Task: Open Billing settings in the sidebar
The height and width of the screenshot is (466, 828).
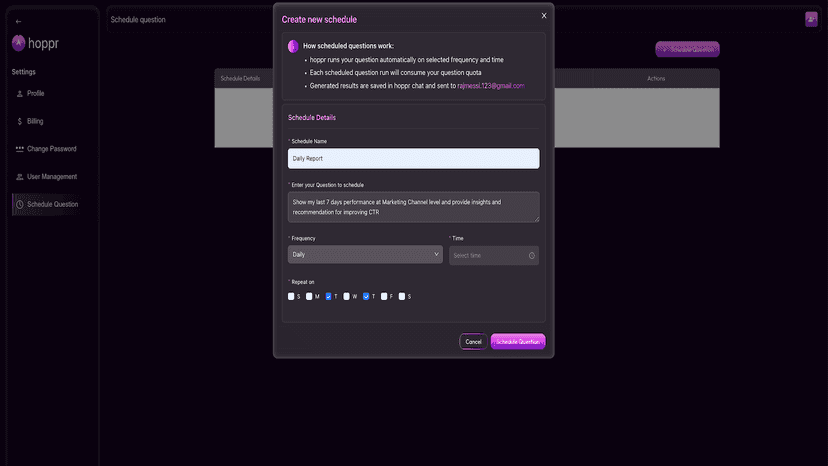Action: (35, 121)
